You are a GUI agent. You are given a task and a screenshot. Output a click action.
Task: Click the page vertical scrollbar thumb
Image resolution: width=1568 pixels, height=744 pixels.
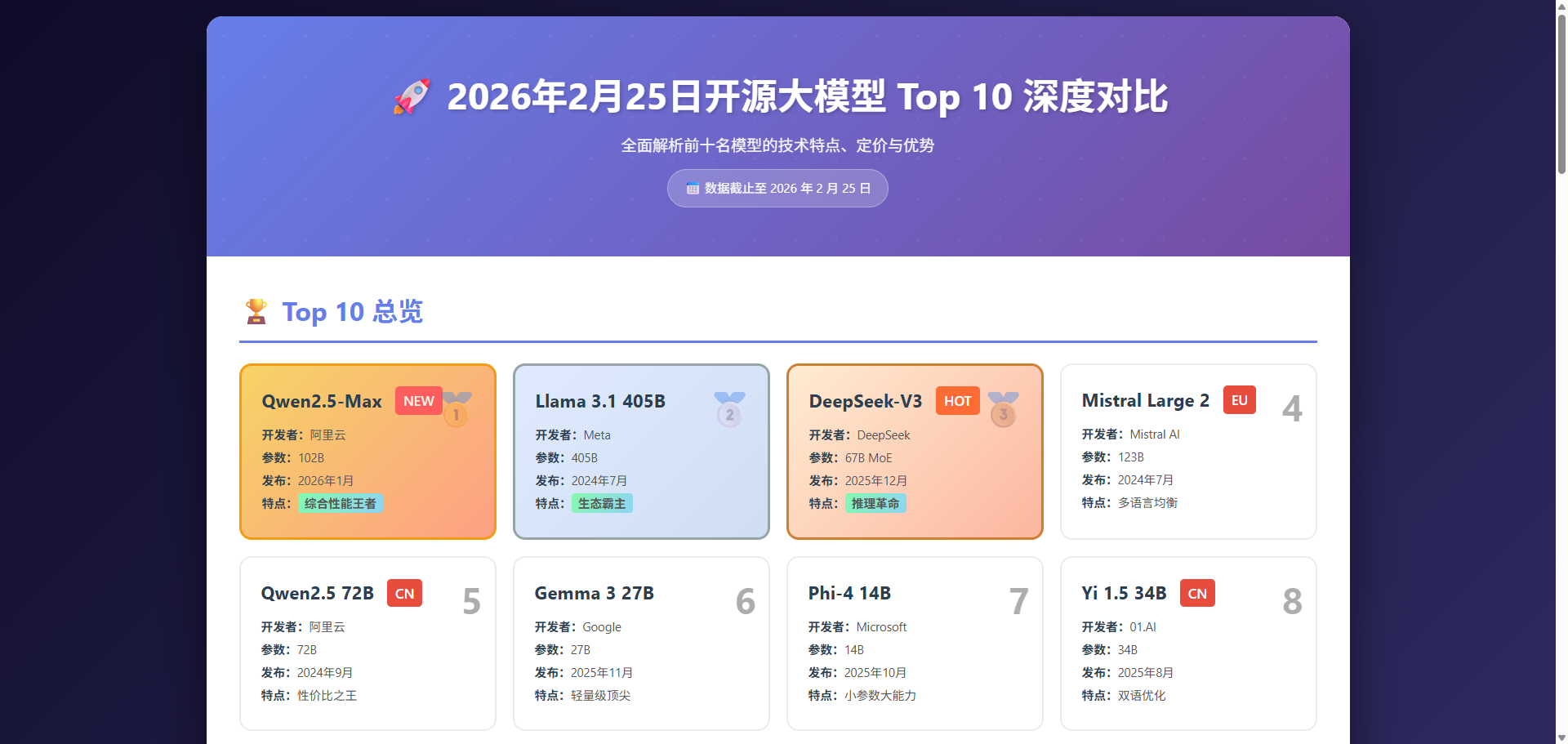click(1561, 94)
